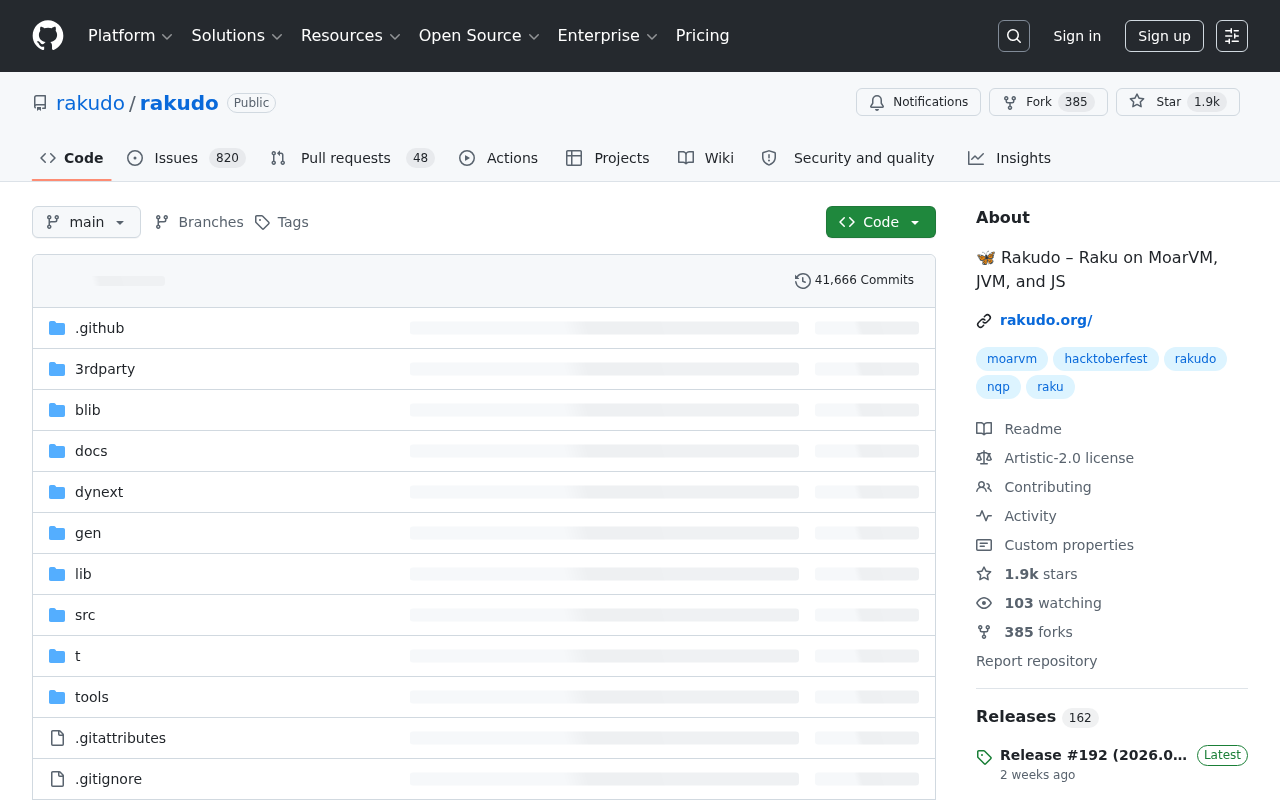Screen dimensions: 1280x800
Task: Open the green Code dropdown
Action: 881,222
